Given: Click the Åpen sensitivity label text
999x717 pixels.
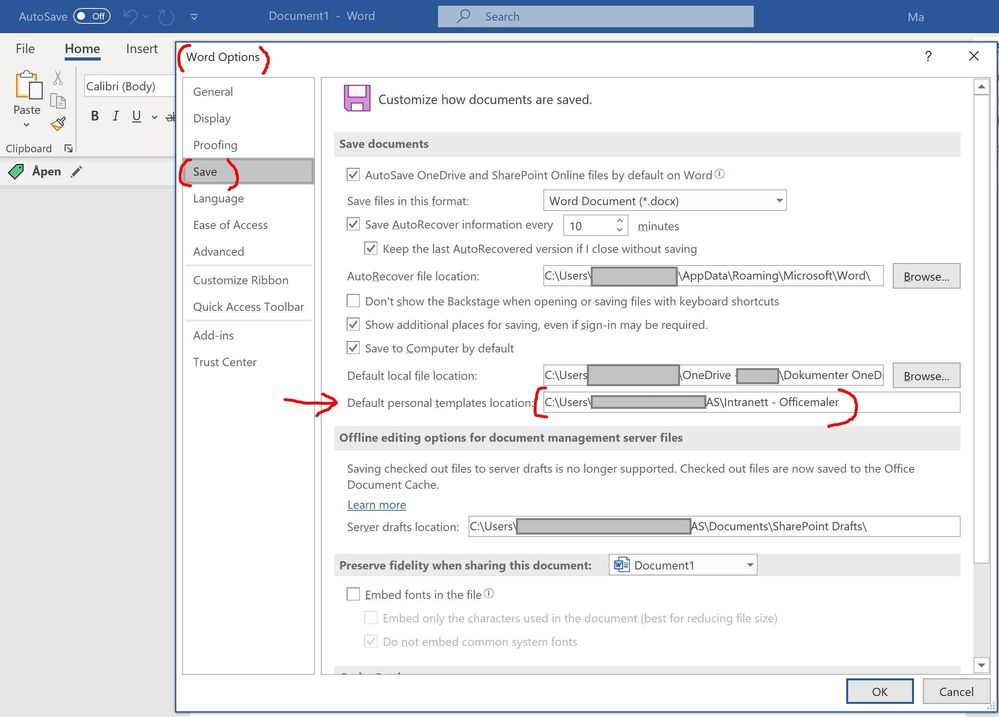Looking at the screenshot, I should coord(47,171).
